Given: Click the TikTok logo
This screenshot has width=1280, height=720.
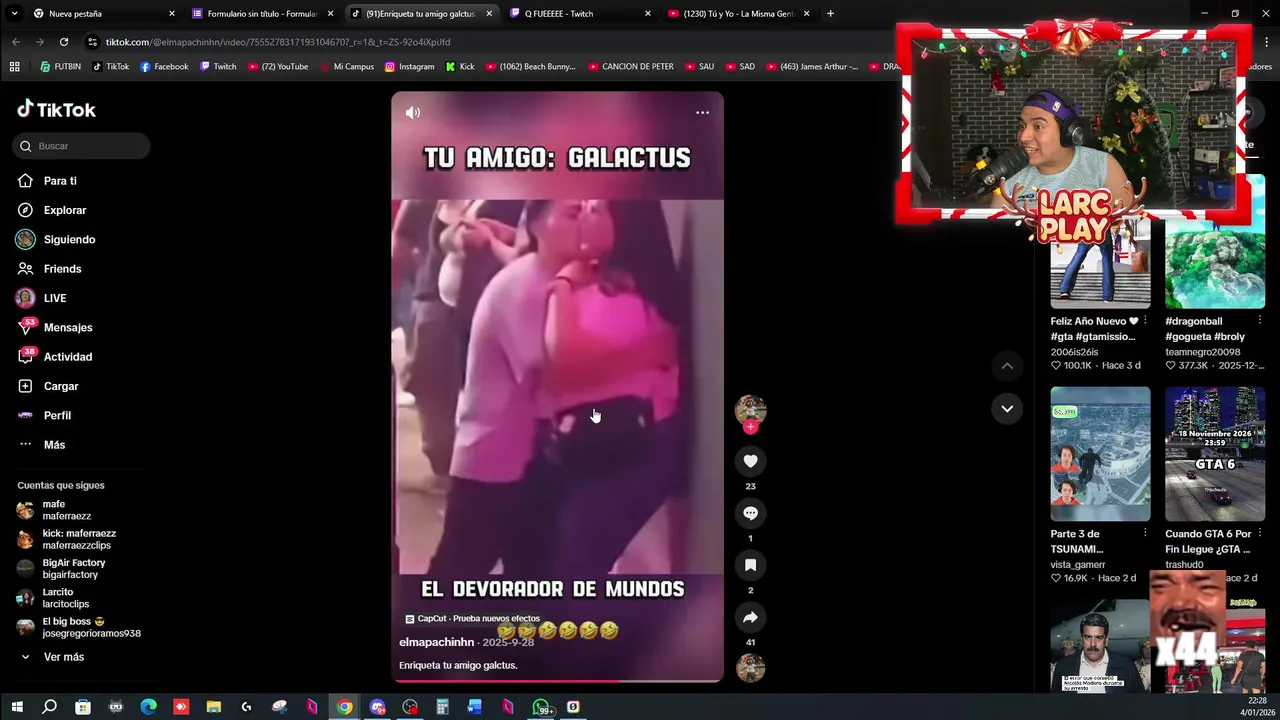Looking at the screenshot, I should 57,109.
